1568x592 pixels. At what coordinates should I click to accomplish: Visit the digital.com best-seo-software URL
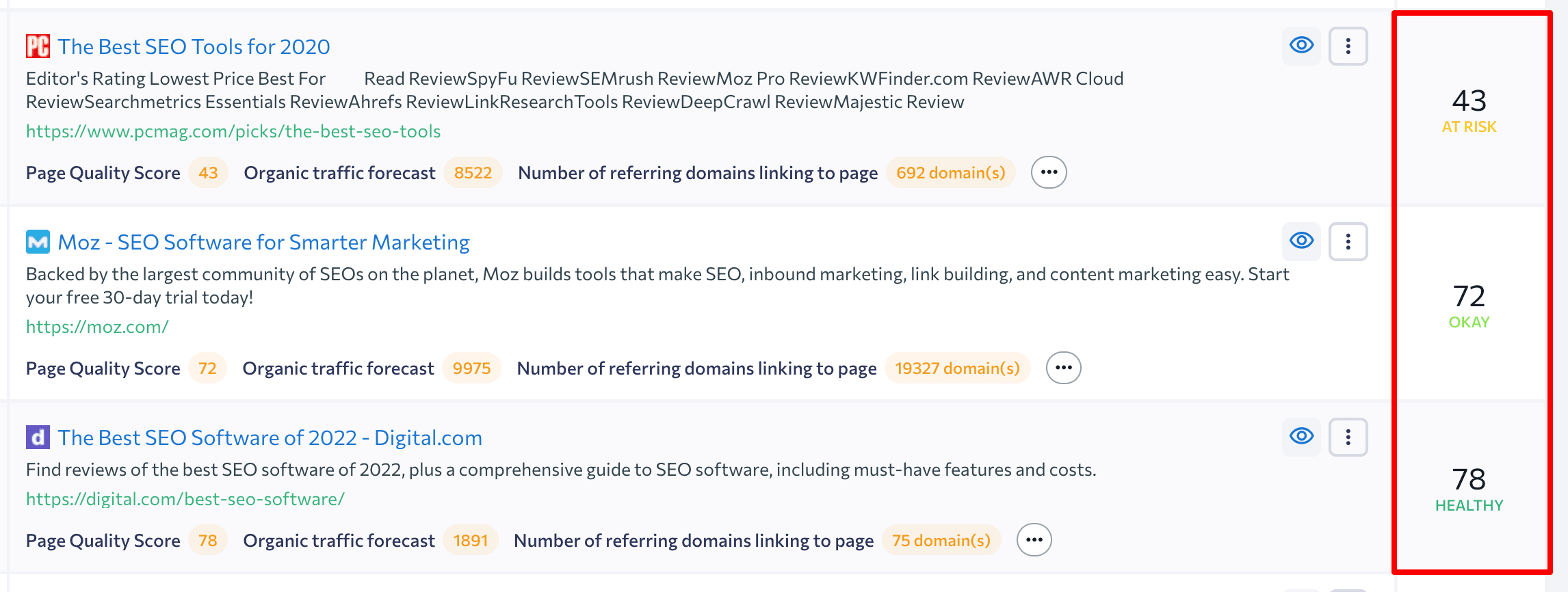pyautogui.click(x=185, y=499)
